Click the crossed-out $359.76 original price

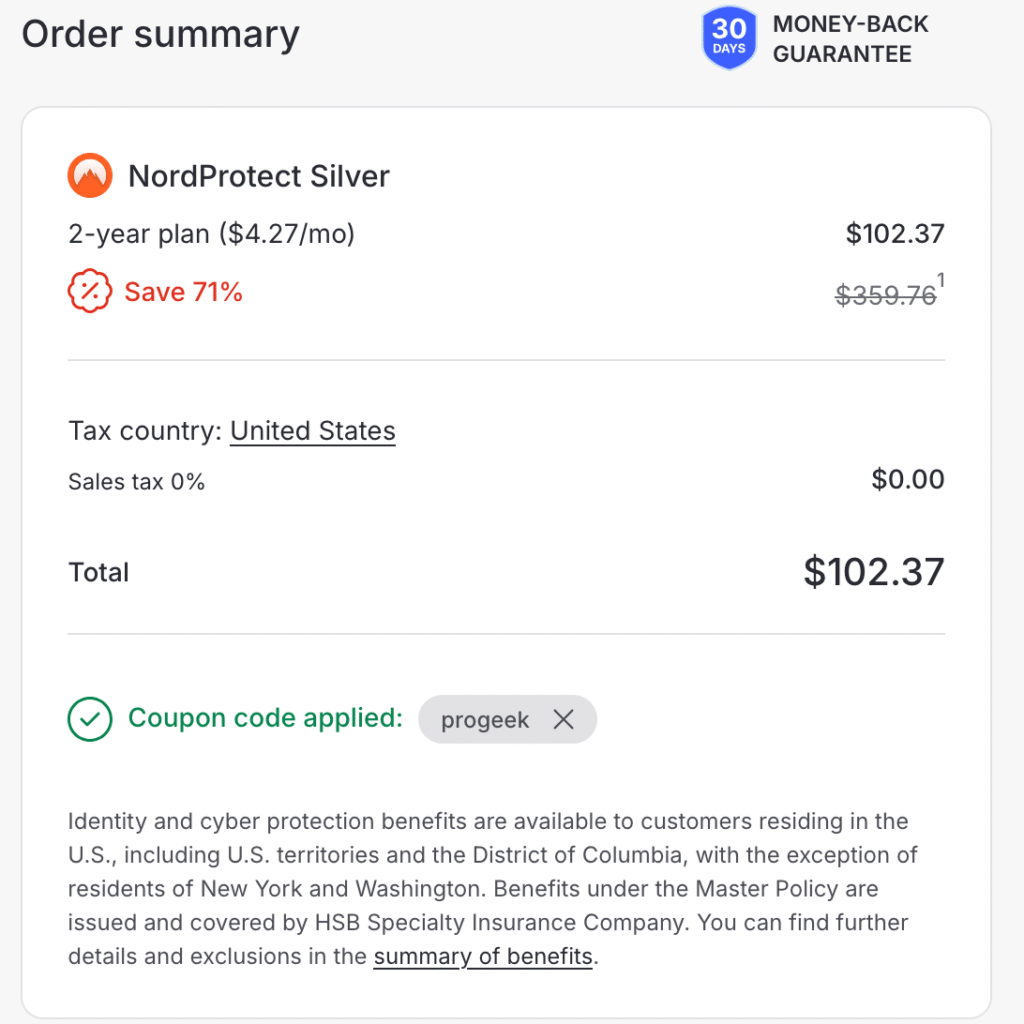coord(884,293)
